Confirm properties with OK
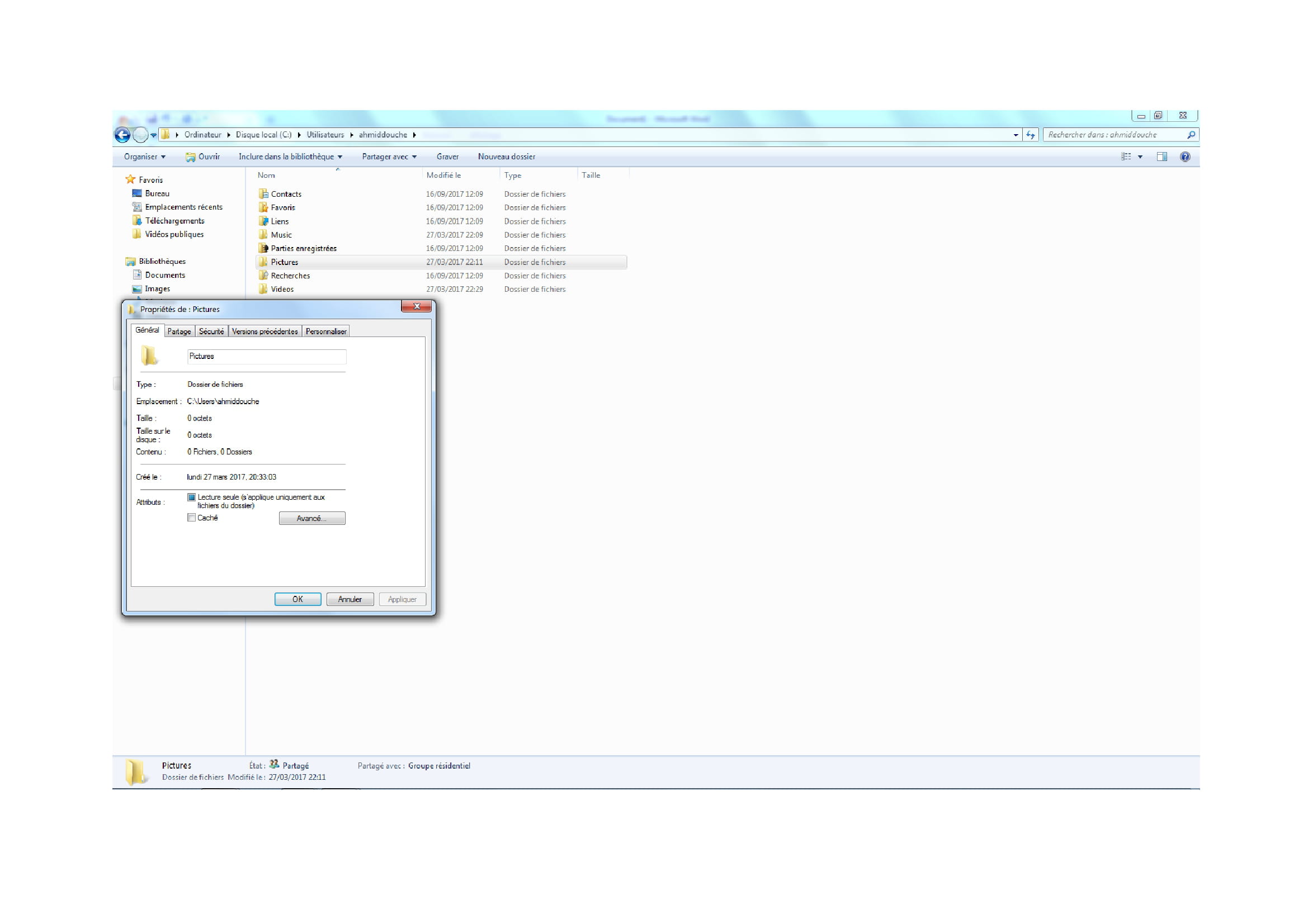Screen dimensions: 1308x924 (x=298, y=599)
